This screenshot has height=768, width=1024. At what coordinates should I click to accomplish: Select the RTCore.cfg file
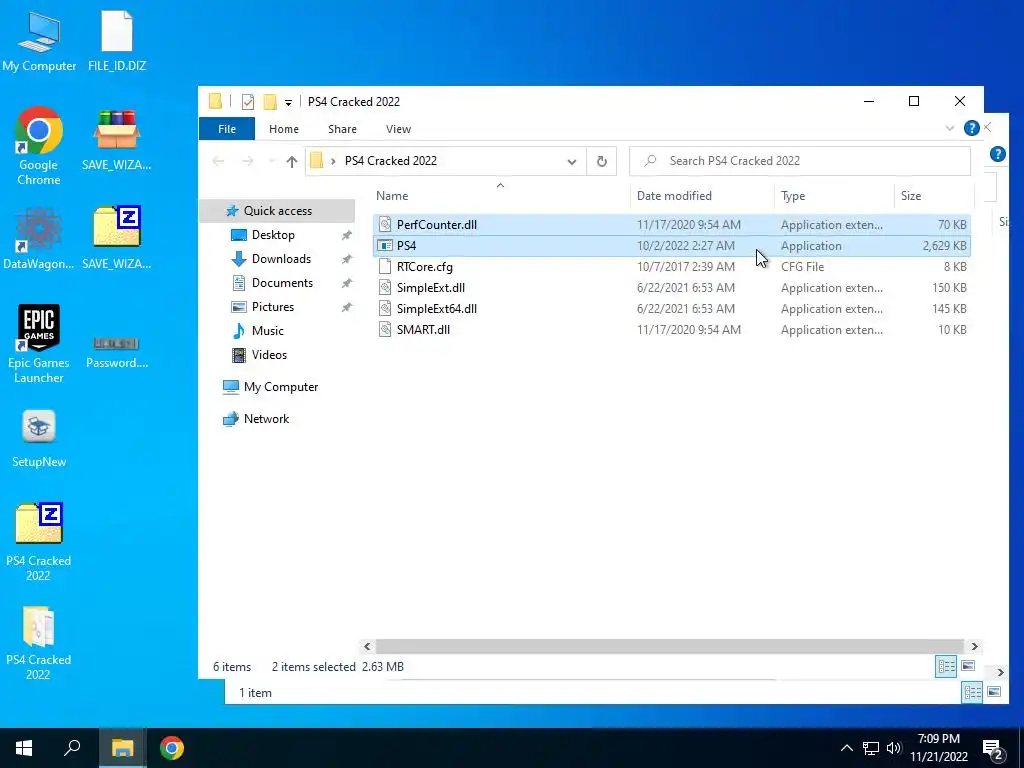click(x=671, y=266)
